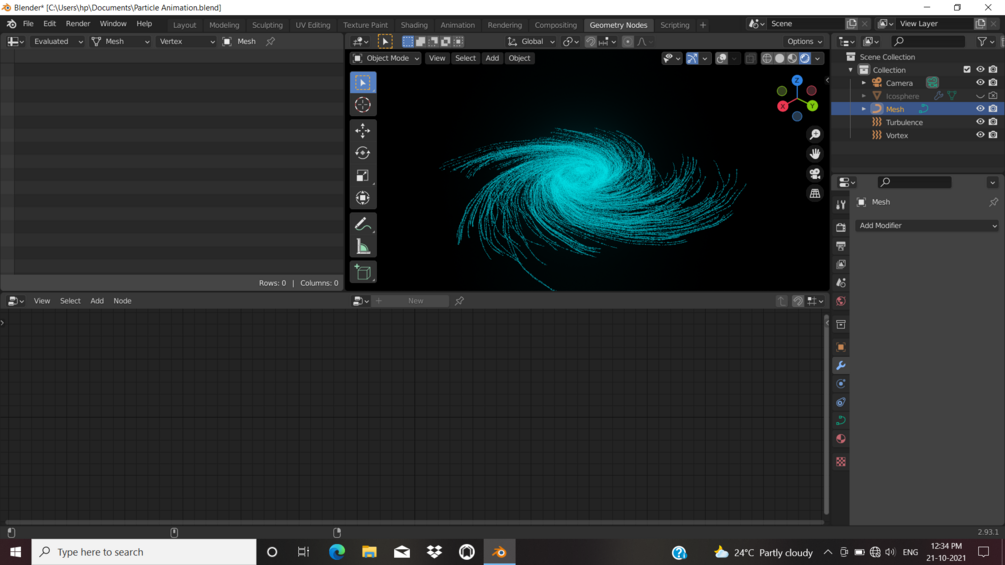Open viewport Options dropdown

[804, 42]
